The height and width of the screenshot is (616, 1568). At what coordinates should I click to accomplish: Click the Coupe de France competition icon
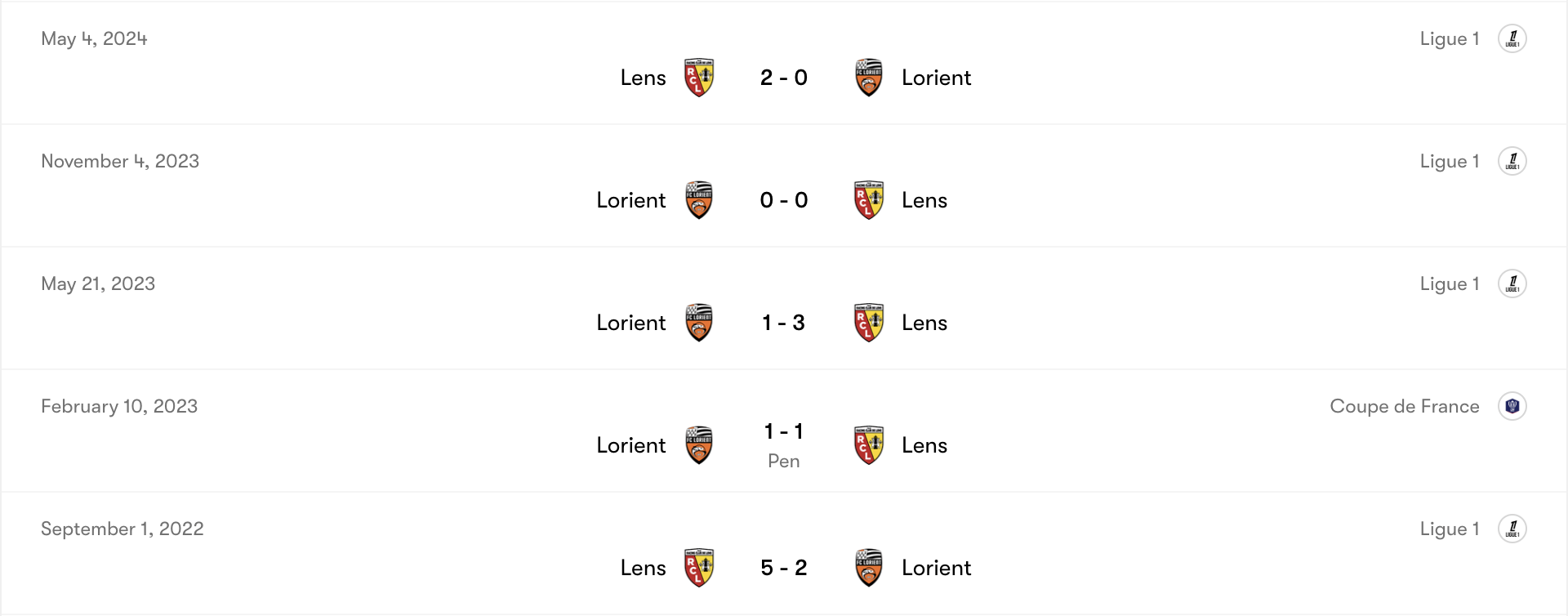coord(1513,406)
